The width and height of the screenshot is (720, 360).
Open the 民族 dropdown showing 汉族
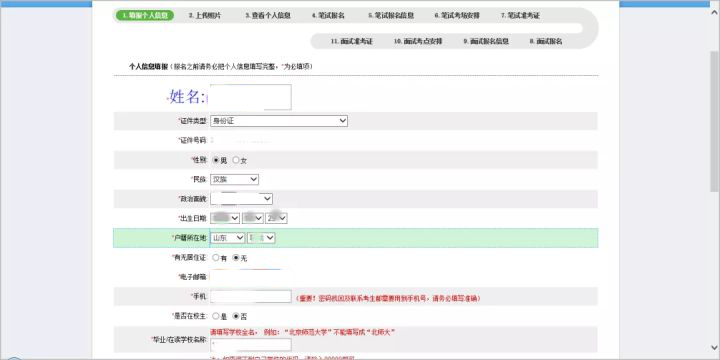pyautogui.click(x=234, y=180)
